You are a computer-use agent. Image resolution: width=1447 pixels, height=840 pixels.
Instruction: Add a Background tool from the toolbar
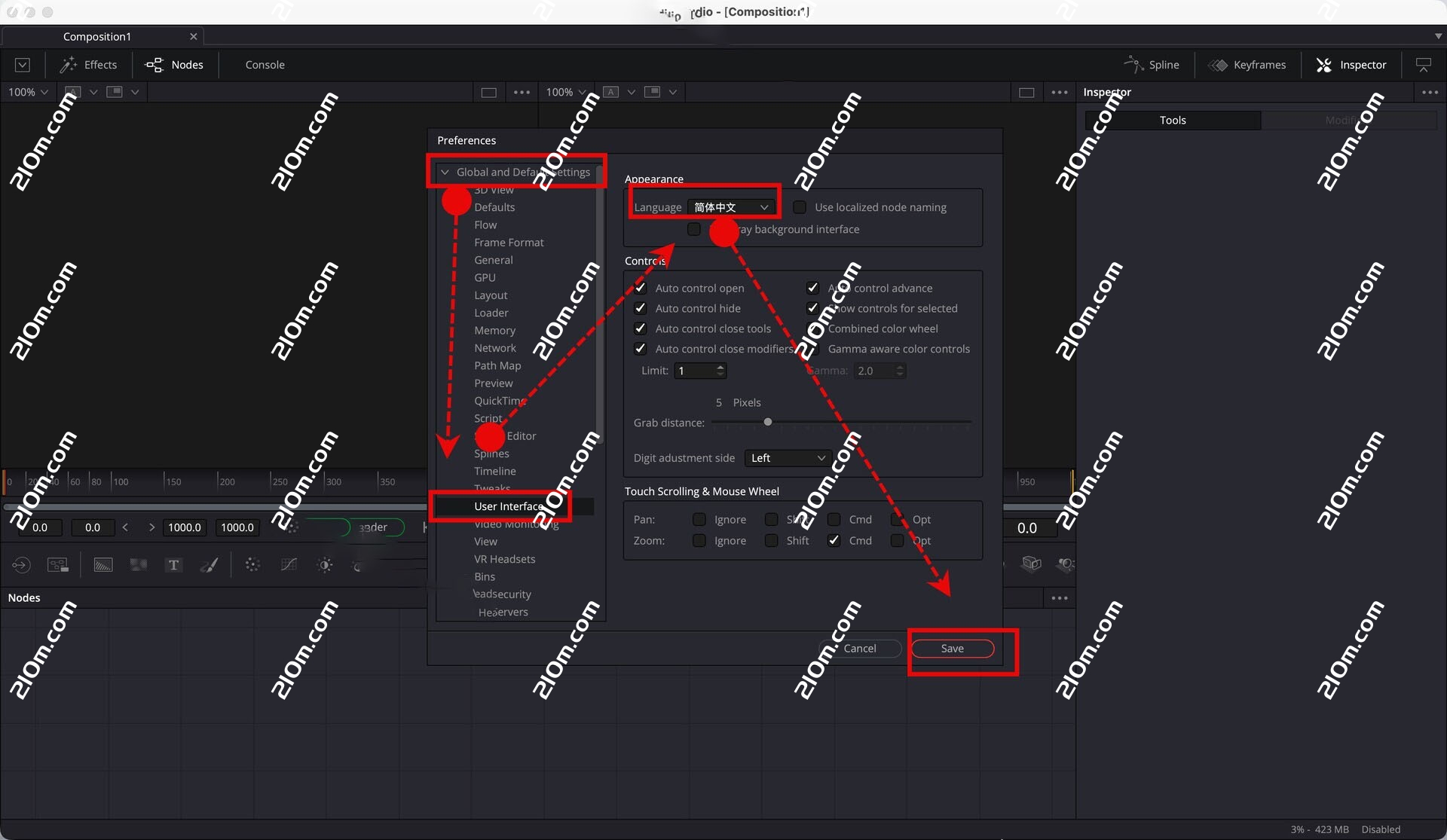pos(103,564)
